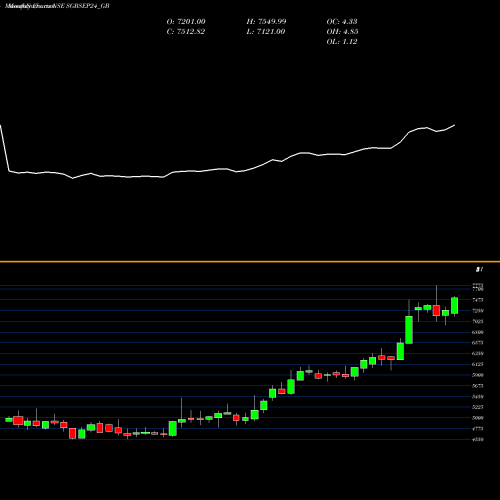This screenshot has width=500, height=500.
Task: Click the close value "C: 7512.82"
Action: (x=186, y=32)
